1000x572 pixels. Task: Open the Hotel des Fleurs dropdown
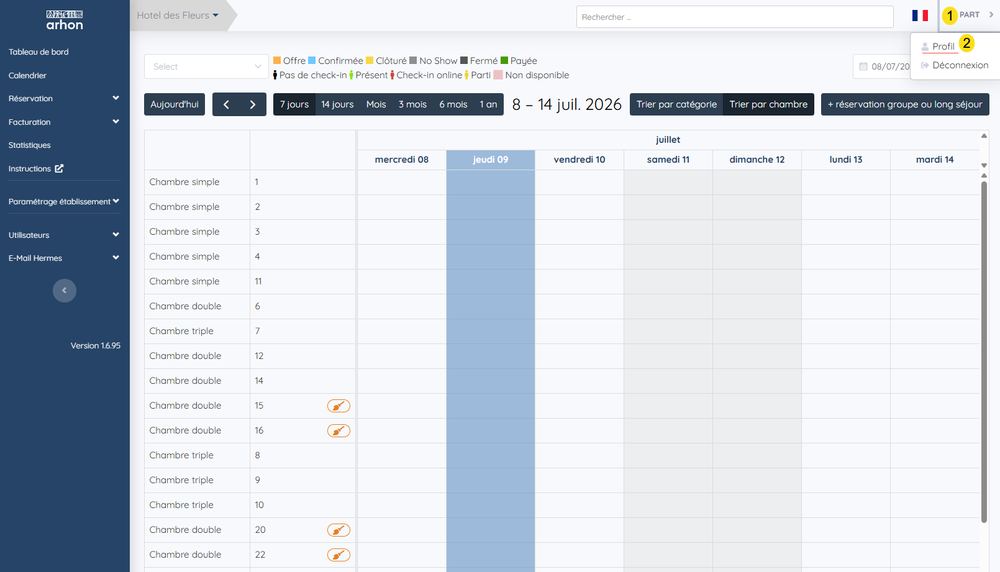pos(178,15)
